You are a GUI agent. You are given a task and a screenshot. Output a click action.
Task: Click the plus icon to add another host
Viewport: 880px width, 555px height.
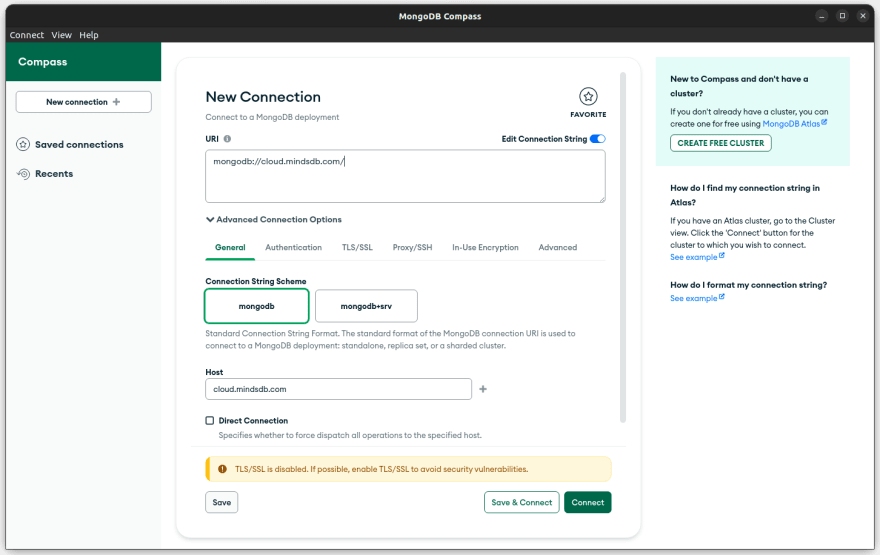point(483,389)
